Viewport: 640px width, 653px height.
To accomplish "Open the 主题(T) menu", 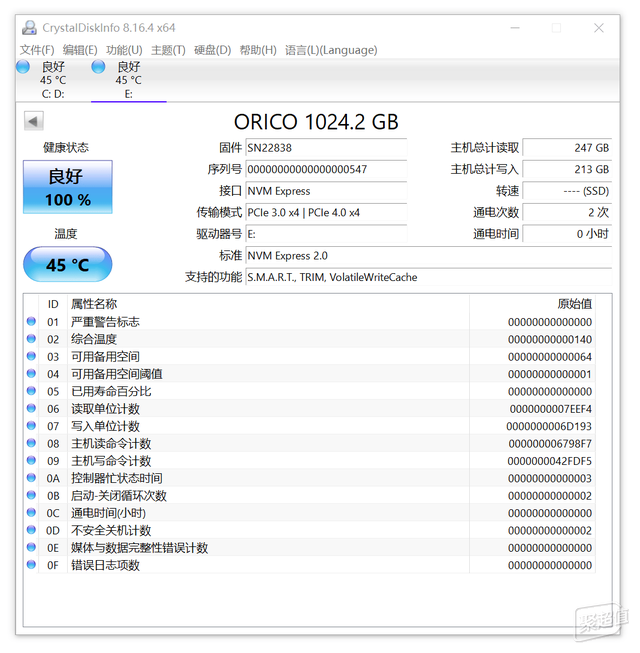I will 168,50.
